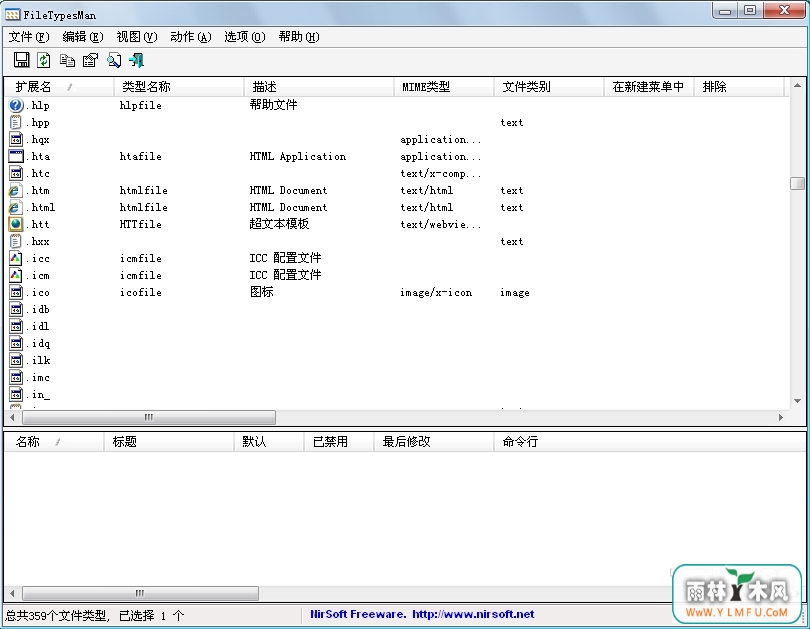Sort lower pane by 最后修改 column
The width and height of the screenshot is (810, 629).
pyautogui.click(x=434, y=442)
